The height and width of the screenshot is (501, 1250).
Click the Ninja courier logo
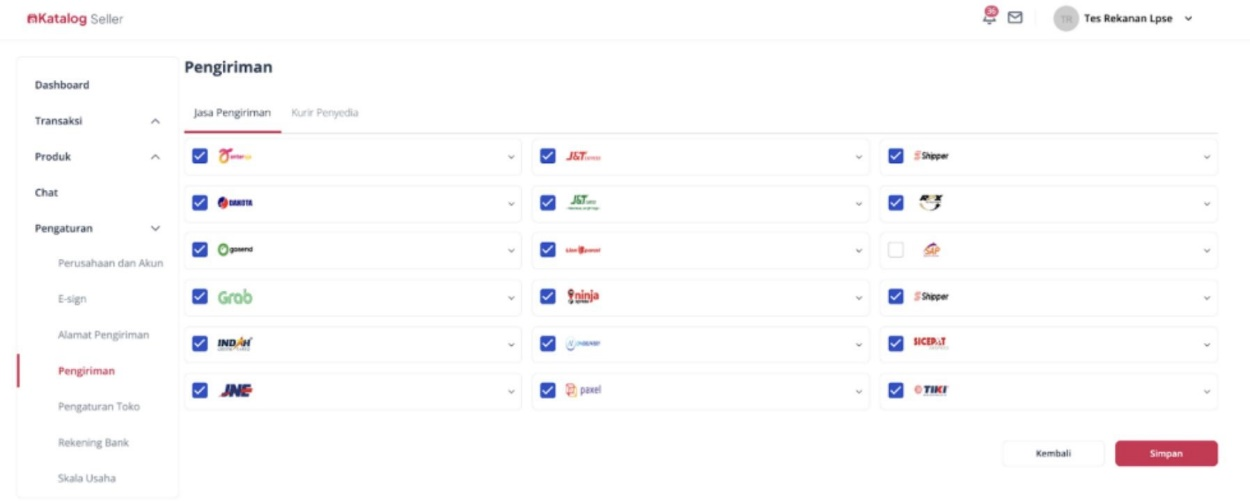point(583,297)
